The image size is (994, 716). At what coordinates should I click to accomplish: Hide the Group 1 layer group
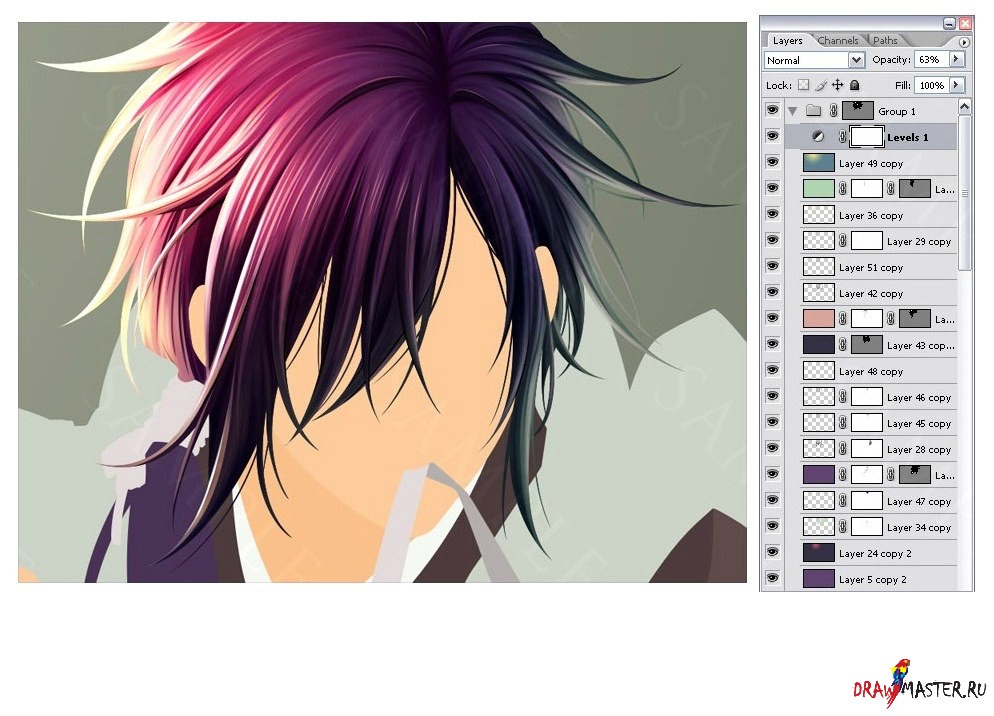click(772, 110)
